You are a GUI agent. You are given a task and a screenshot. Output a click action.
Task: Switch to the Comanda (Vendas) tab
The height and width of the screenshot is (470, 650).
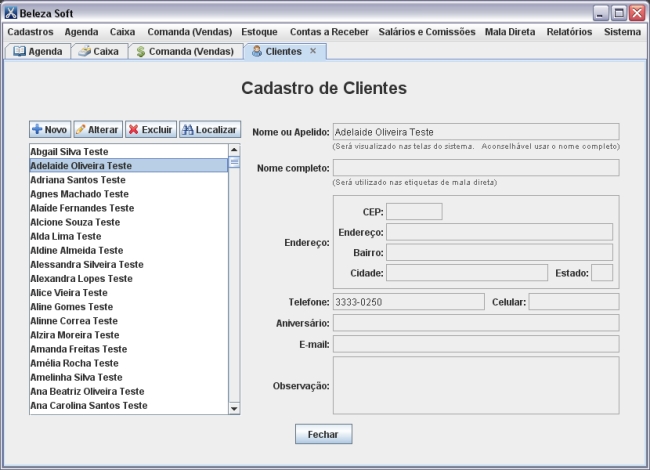186,51
